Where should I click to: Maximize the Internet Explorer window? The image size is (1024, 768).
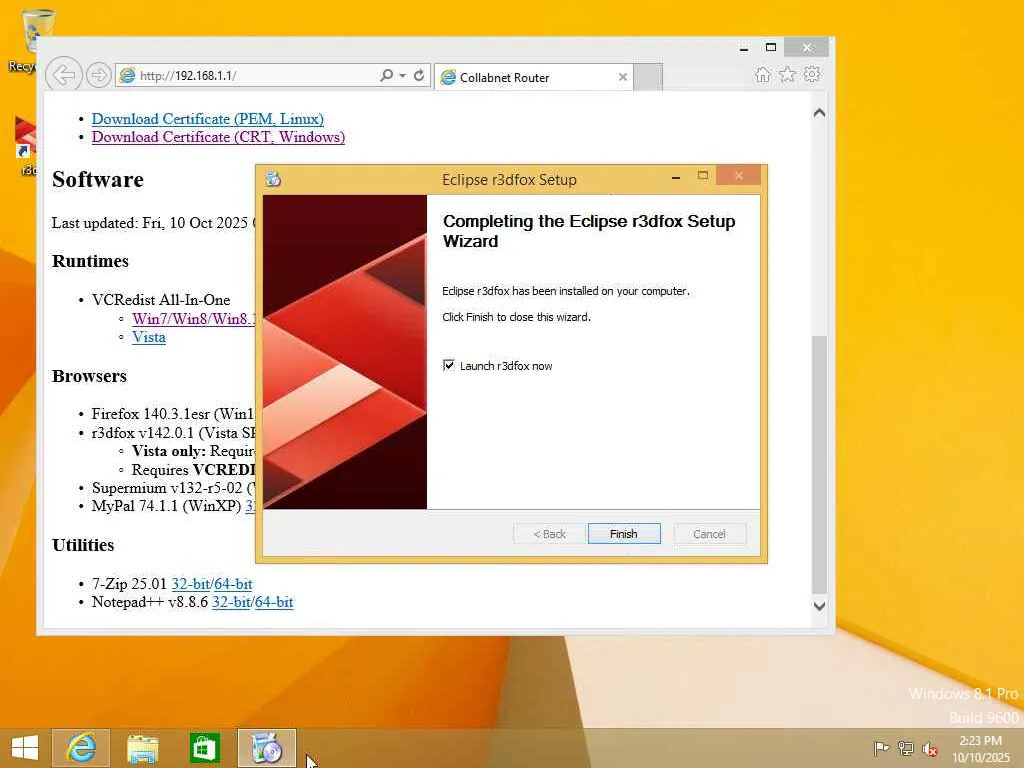point(771,48)
